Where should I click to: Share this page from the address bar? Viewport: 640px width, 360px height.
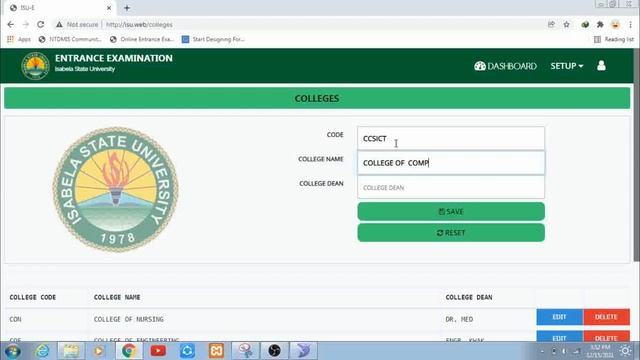(x=551, y=24)
